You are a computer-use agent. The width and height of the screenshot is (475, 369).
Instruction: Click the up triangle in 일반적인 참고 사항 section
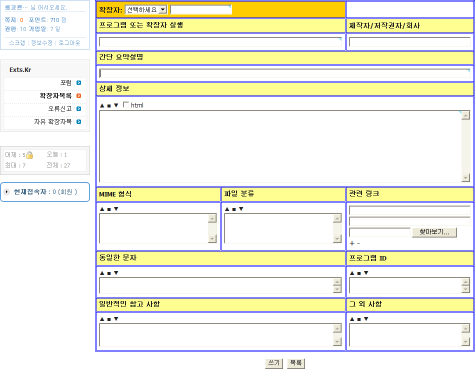point(102,319)
